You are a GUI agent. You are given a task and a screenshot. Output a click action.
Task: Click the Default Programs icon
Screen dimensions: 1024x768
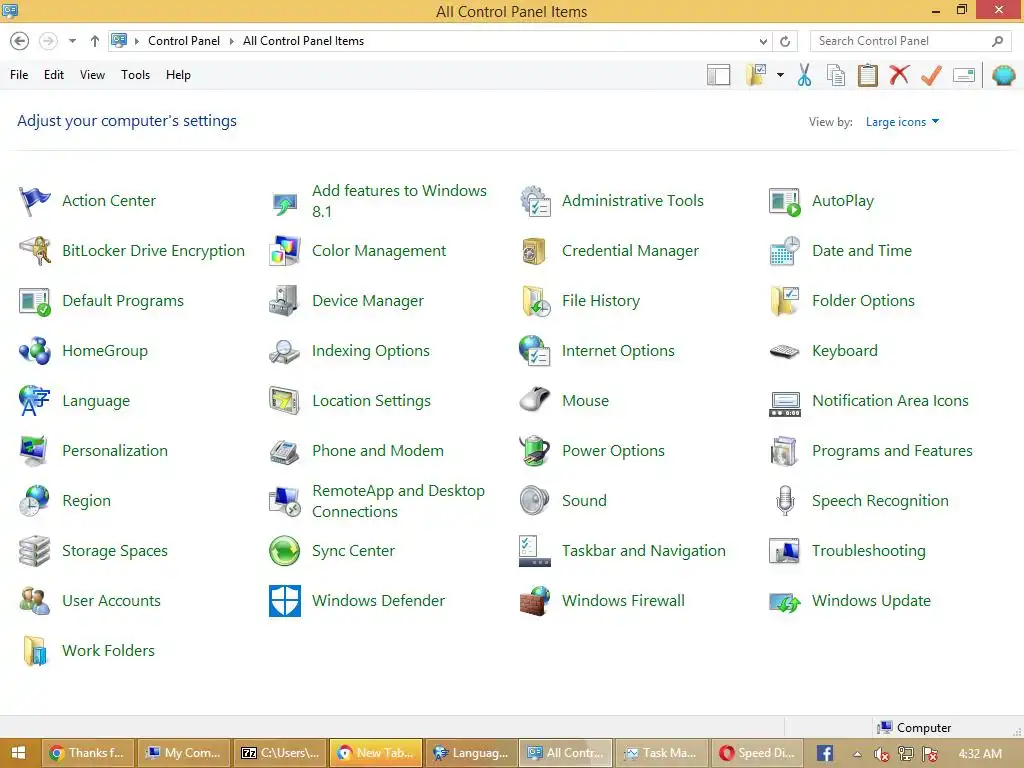click(x=35, y=301)
